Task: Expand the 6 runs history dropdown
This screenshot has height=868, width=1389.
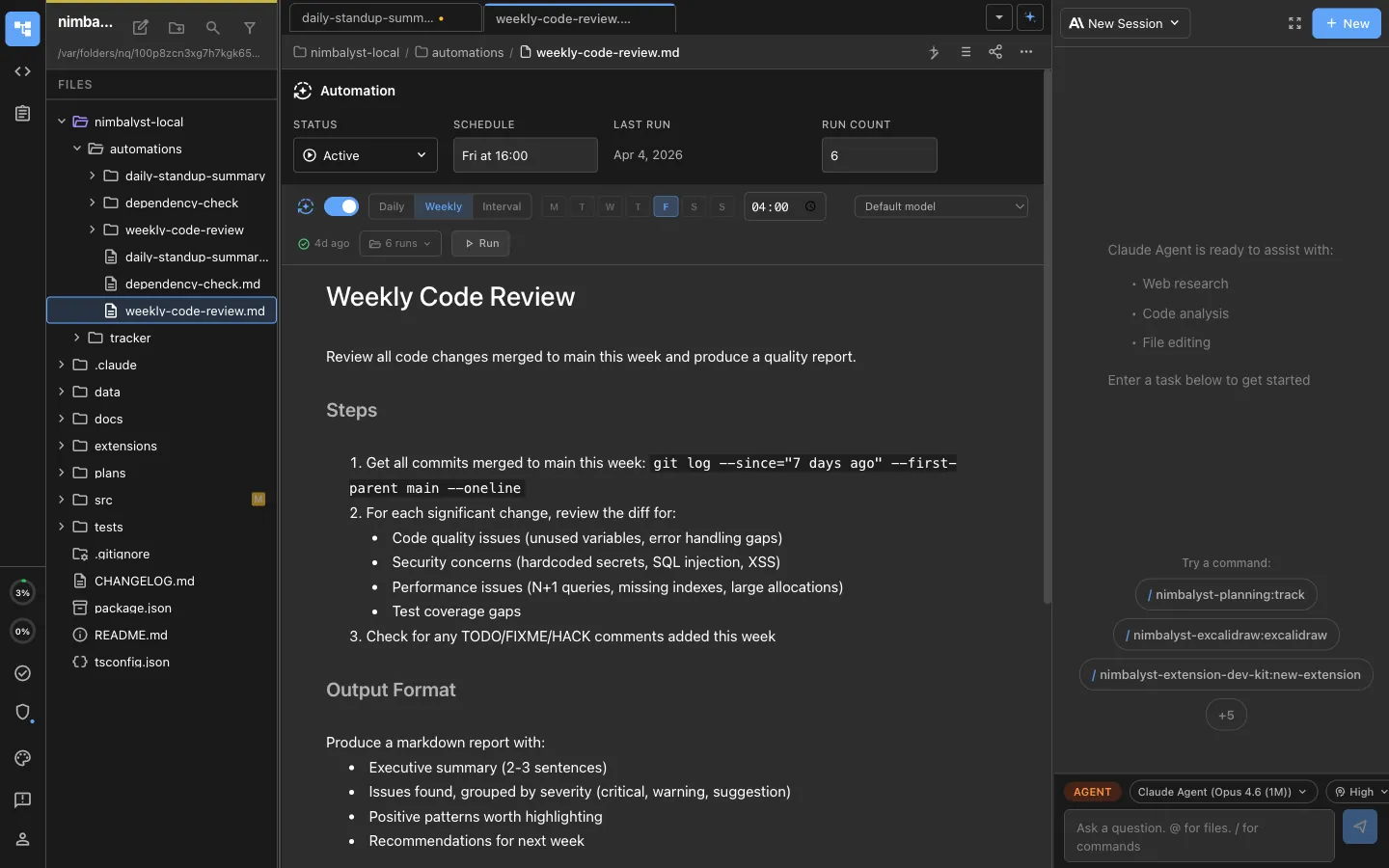Action: 399,243
